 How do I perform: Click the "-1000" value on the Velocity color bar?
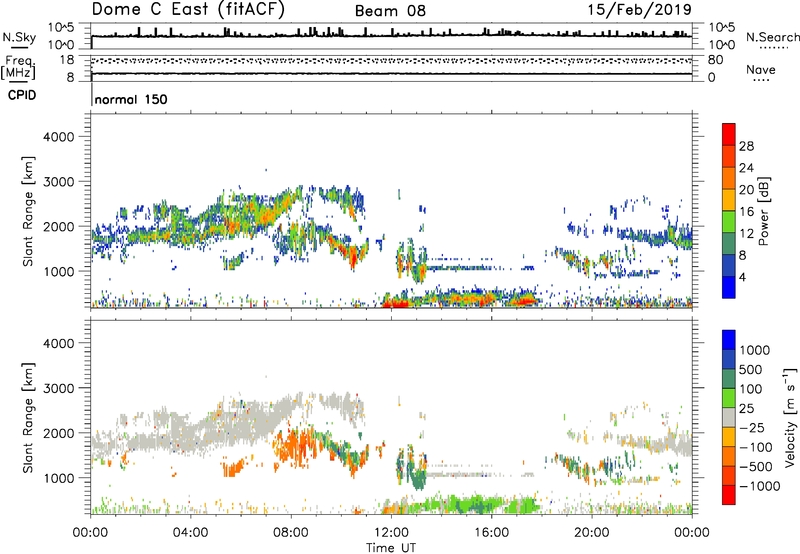point(760,486)
